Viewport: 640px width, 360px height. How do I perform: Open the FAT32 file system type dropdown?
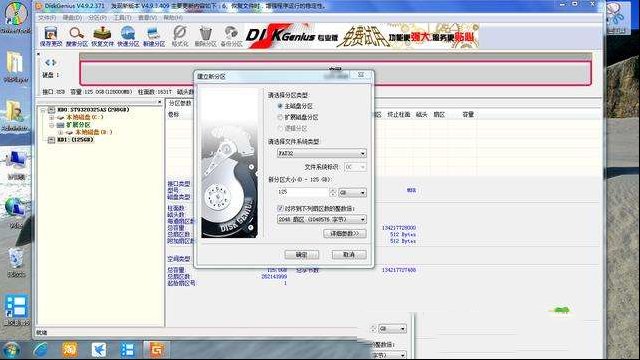tap(322, 153)
